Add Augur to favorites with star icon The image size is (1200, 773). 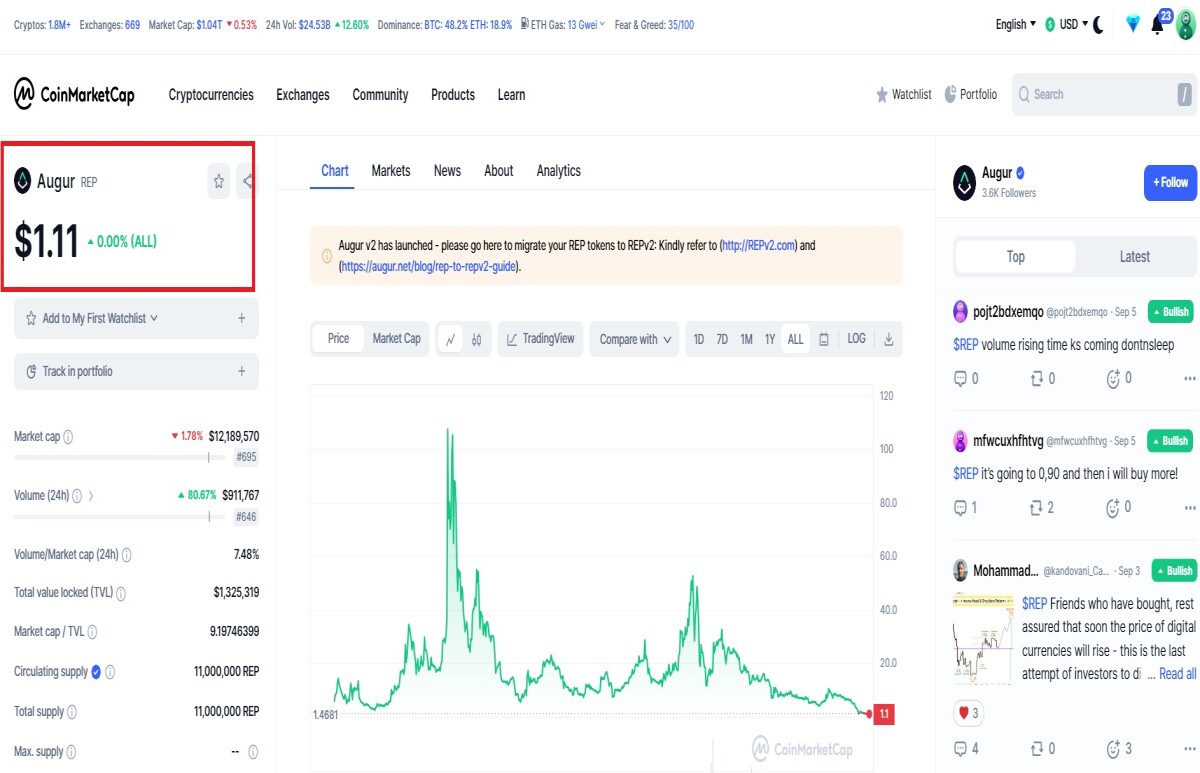pos(219,181)
